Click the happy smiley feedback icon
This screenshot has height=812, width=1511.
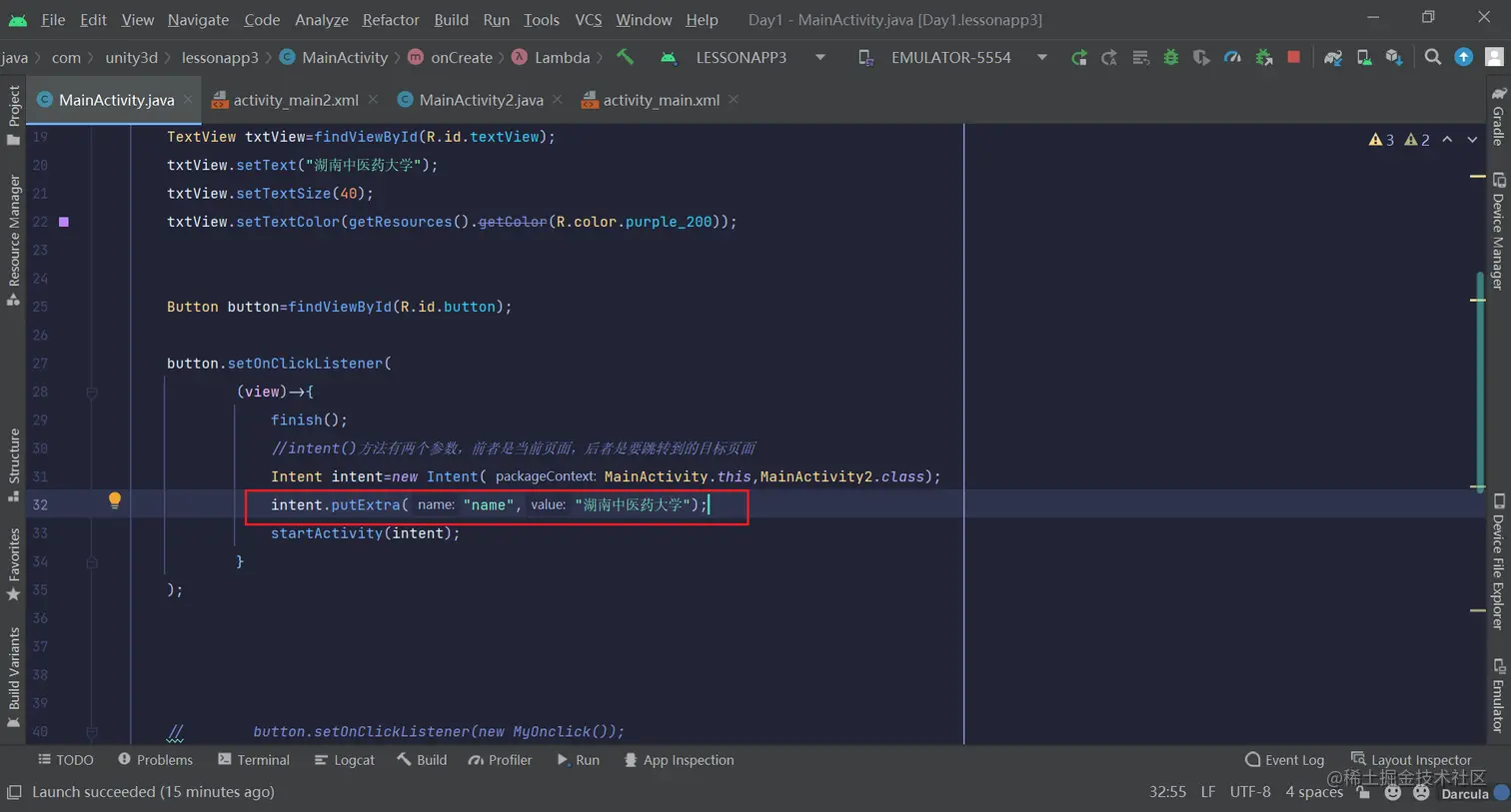click(1392, 792)
